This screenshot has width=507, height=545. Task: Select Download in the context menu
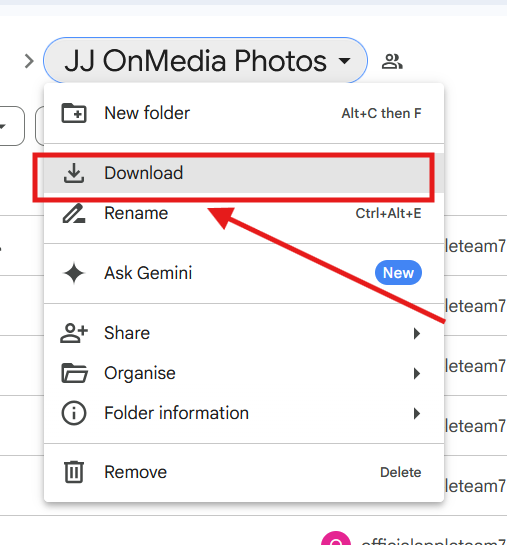(244, 173)
